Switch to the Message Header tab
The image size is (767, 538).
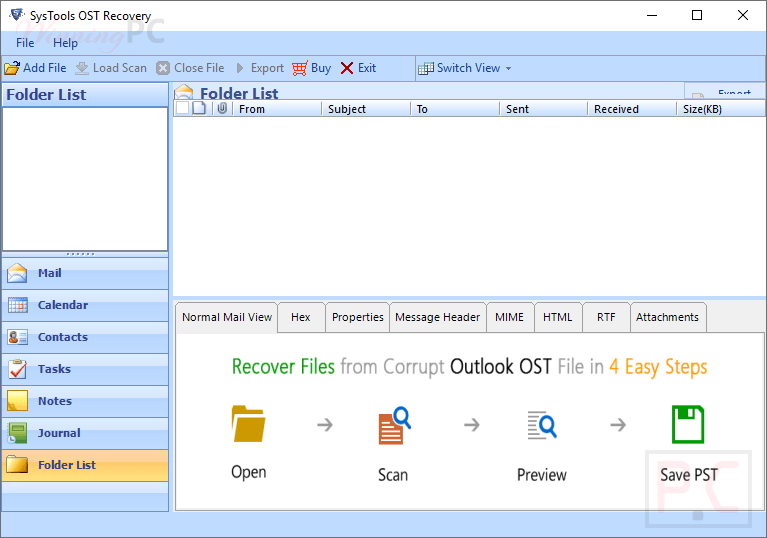click(437, 317)
